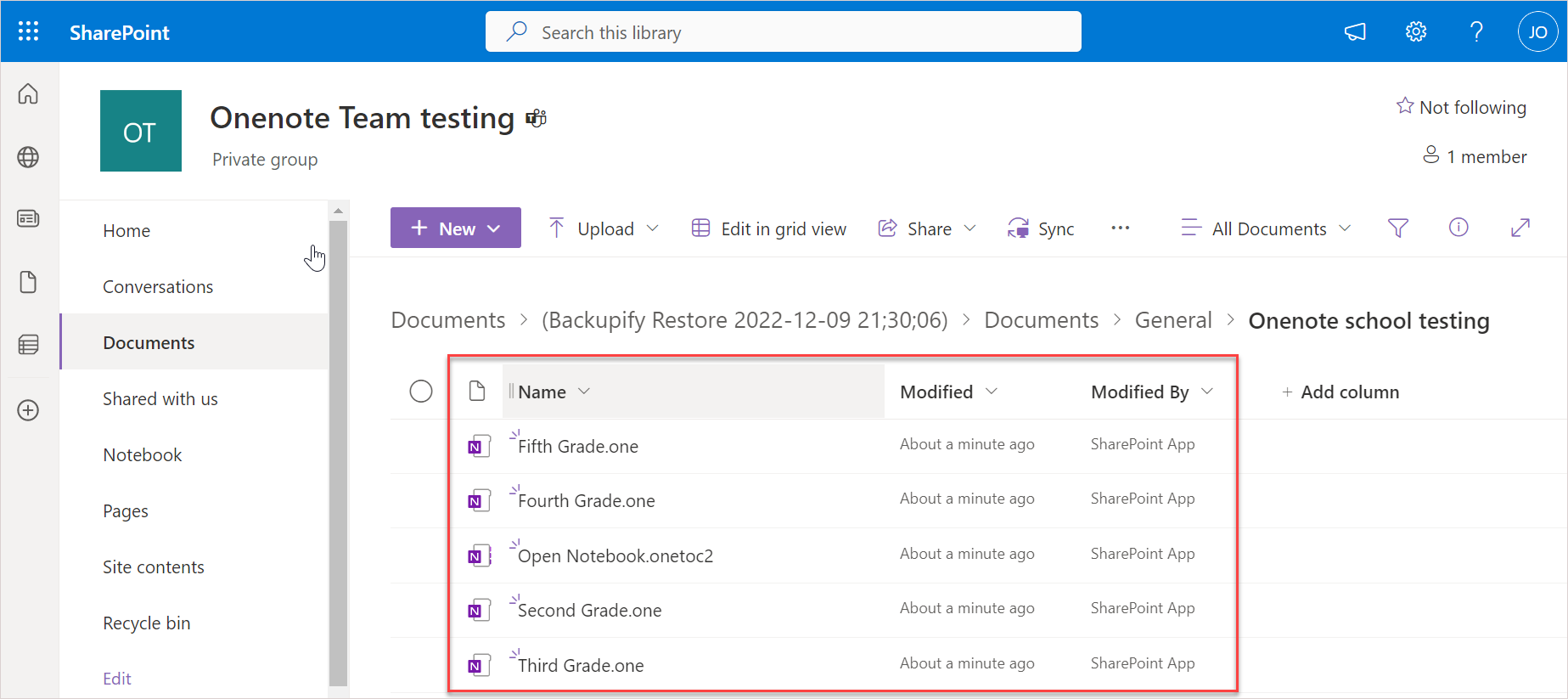Expand content with the diagonal arrows icon
The height and width of the screenshot is (699, 1568).
[x=1520, y=228]
